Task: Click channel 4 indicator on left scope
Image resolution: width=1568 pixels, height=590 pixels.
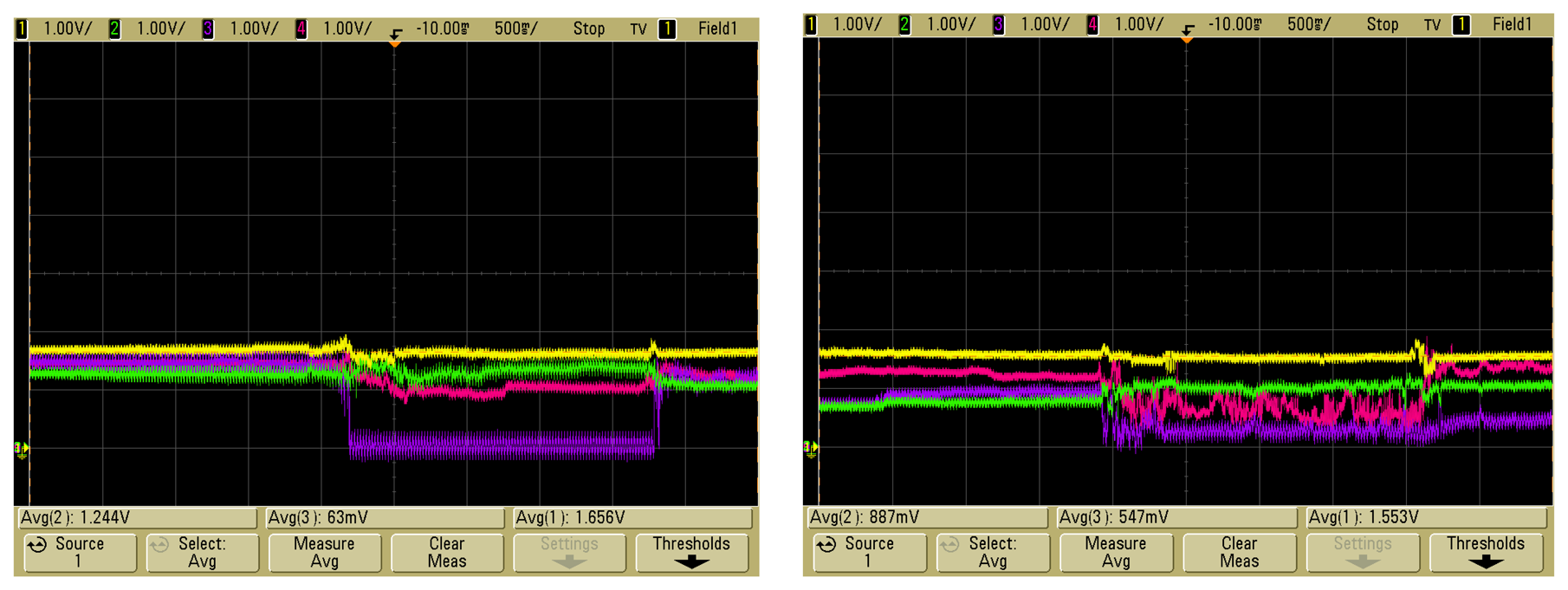Action: (301, 29)
